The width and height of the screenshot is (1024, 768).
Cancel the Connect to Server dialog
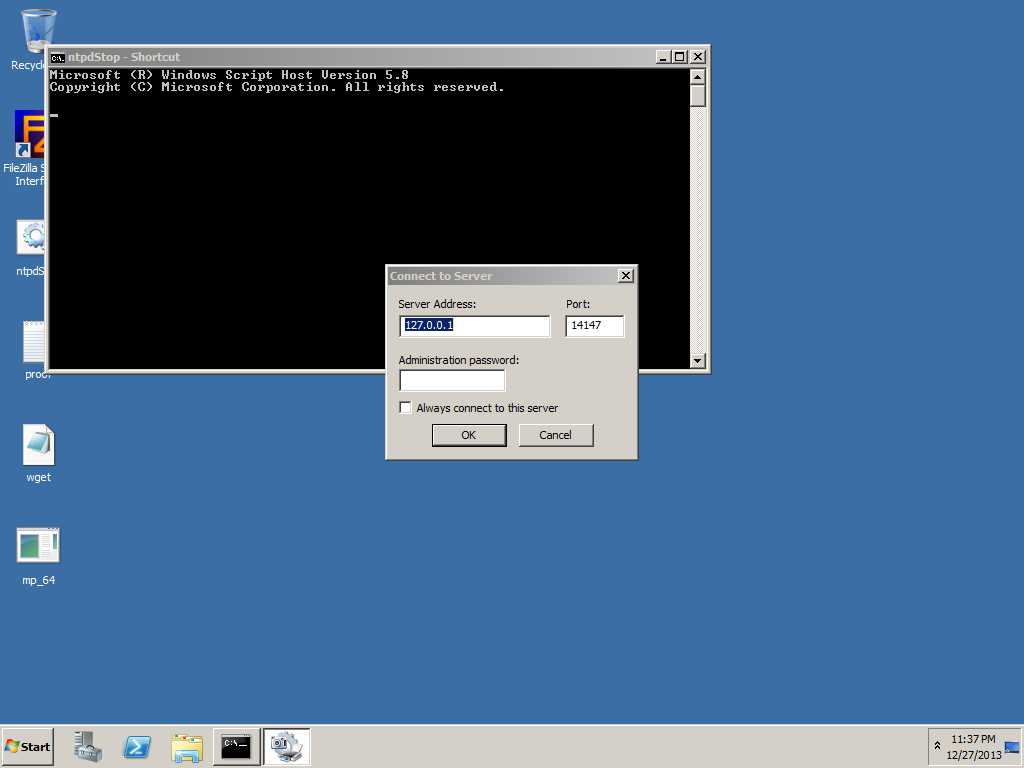(556, 435)
